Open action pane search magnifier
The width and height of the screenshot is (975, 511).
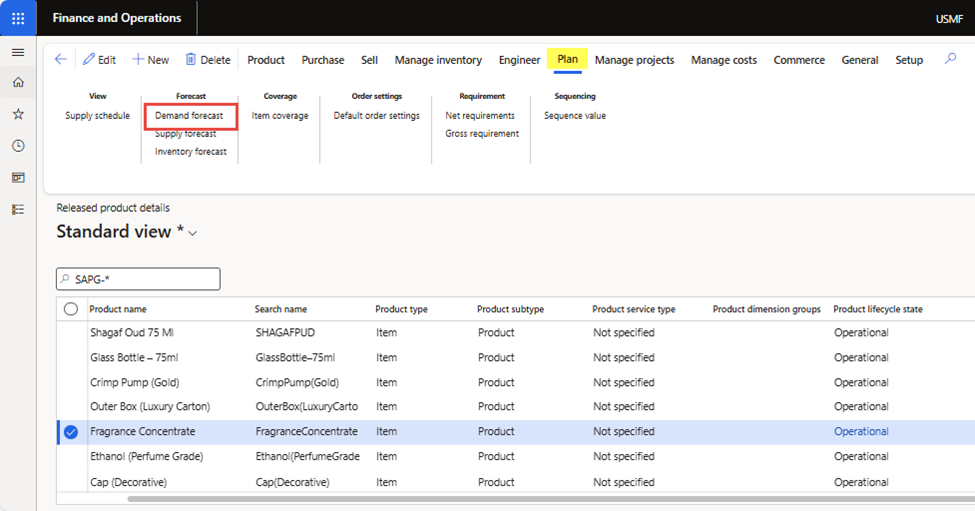click(950, 59)
